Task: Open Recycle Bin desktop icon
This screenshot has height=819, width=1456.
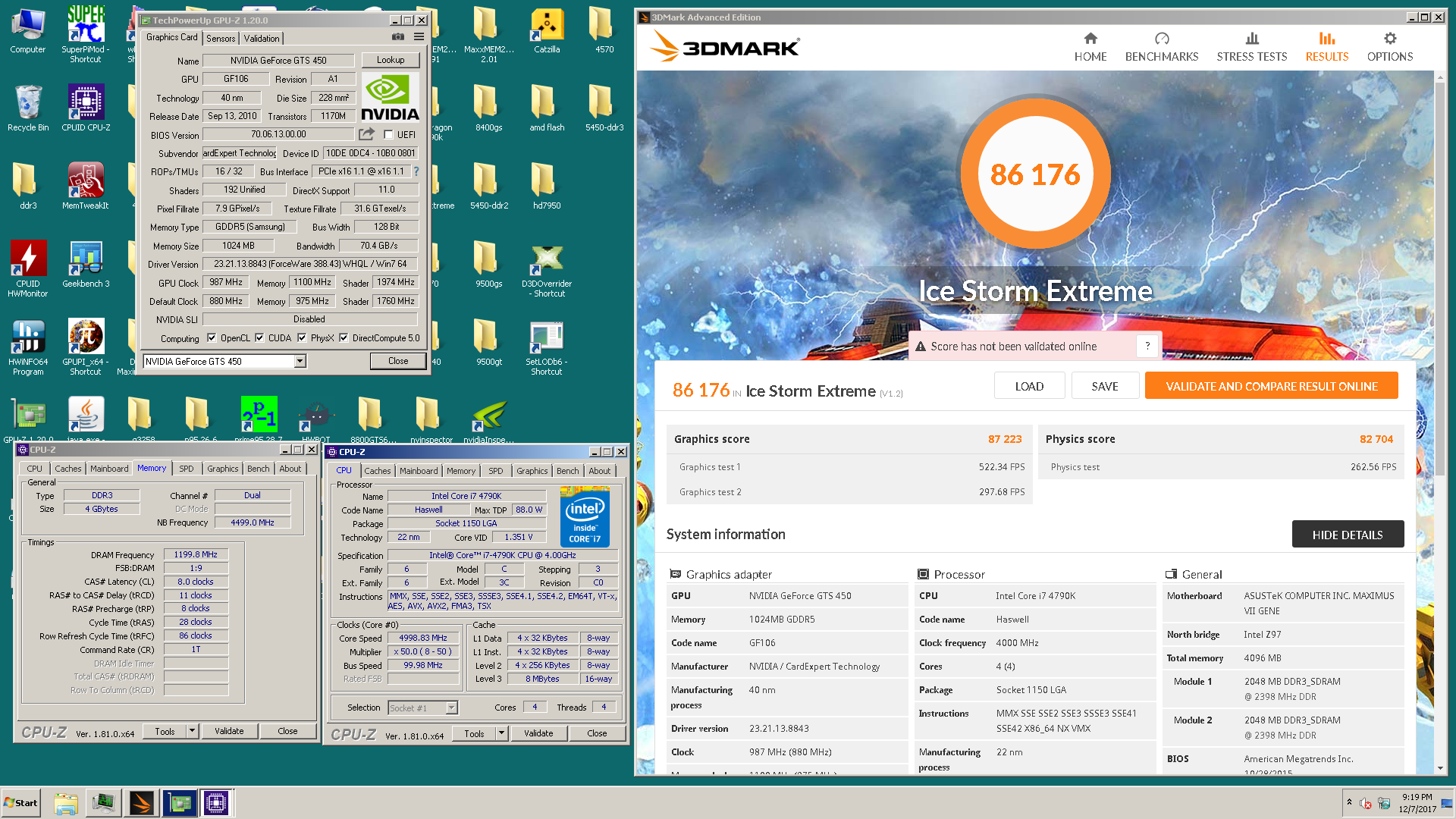Action: [28, 108]
